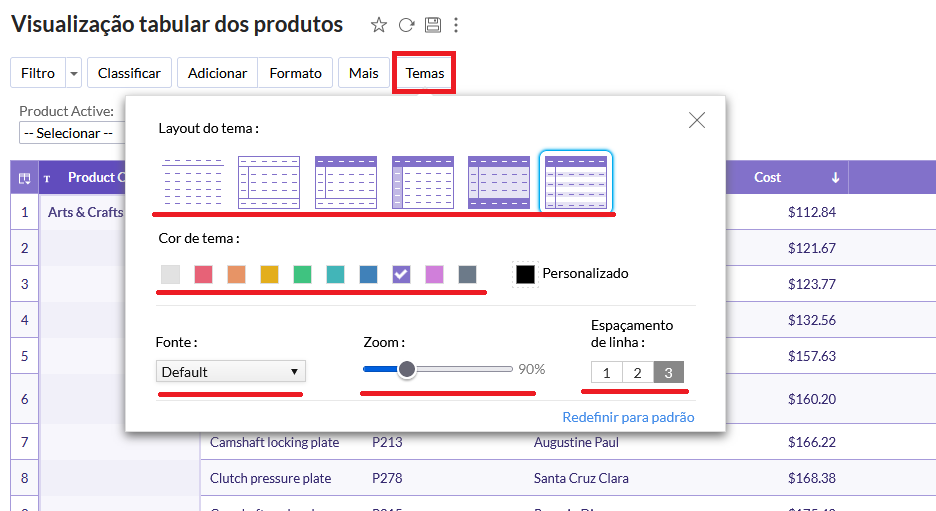This screenshot has width=936, height=511.
Task: Click the P213 product code cell
Action: tap(387, 442)
